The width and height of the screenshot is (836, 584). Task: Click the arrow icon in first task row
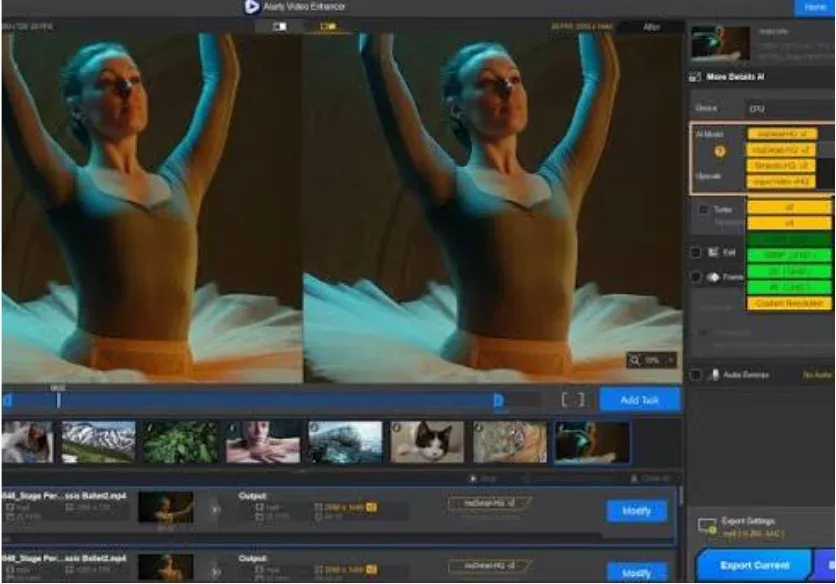[215, 509]
